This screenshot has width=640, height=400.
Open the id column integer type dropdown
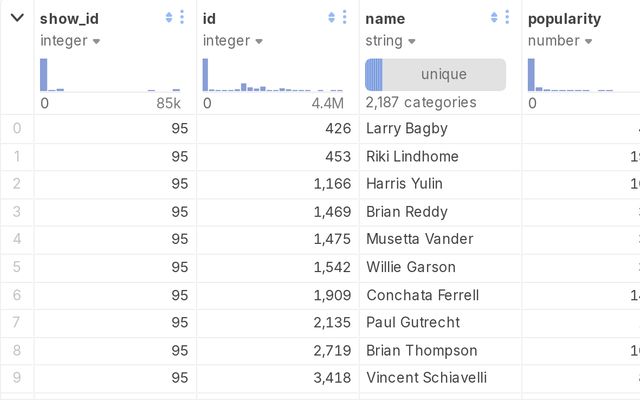pos(233,41)
